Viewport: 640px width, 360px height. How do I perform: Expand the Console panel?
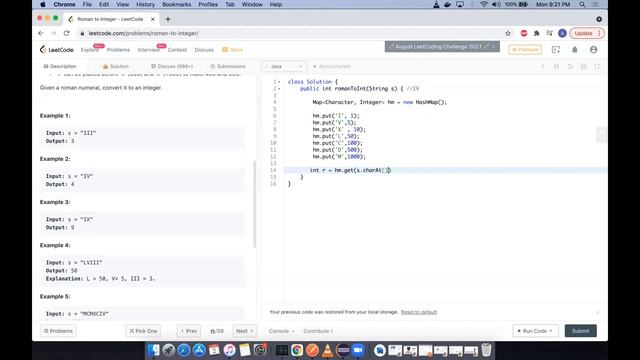point(281,331)
